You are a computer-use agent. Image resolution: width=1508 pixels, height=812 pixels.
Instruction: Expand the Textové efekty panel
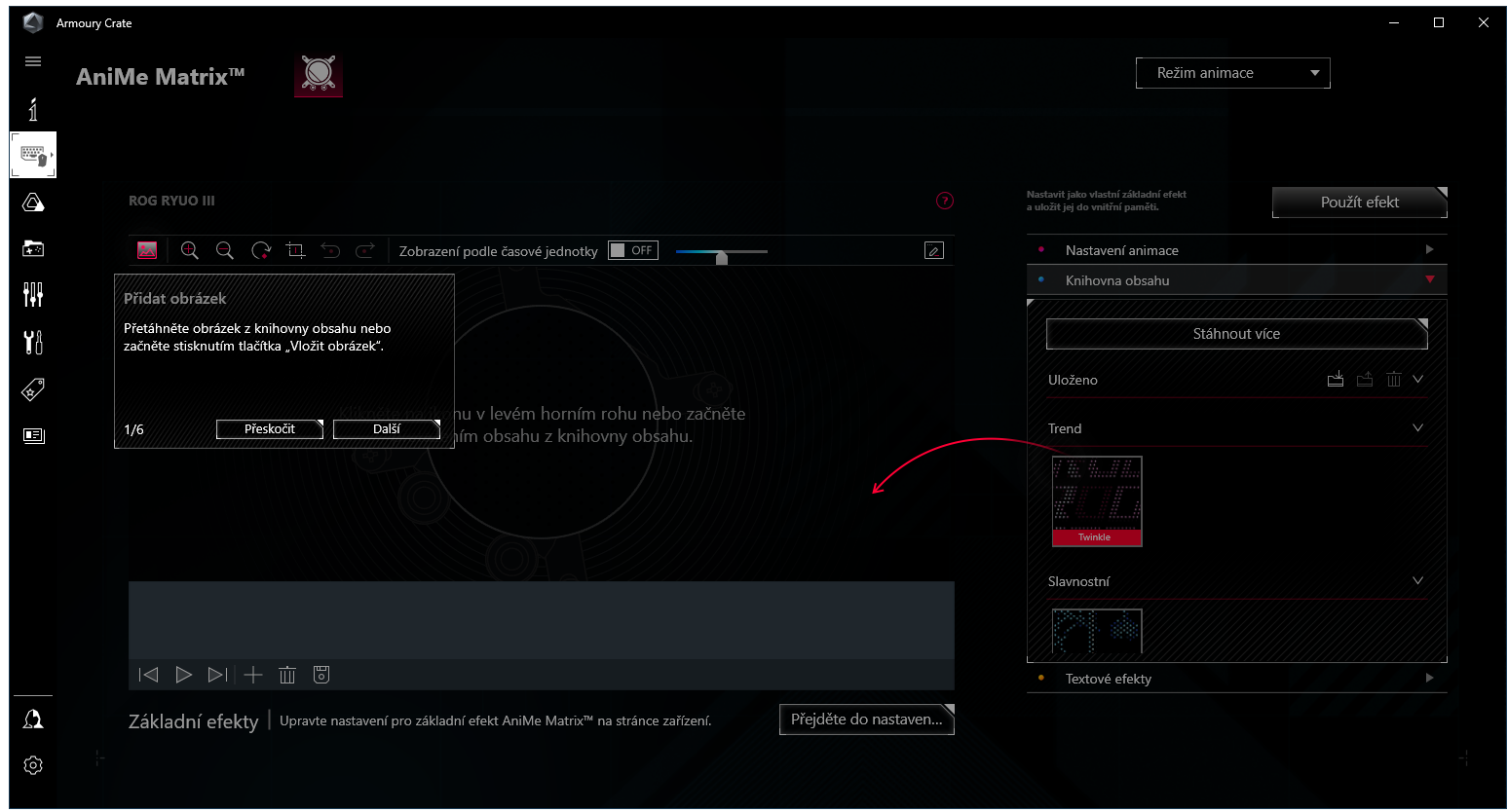(x=1237, y=679)
